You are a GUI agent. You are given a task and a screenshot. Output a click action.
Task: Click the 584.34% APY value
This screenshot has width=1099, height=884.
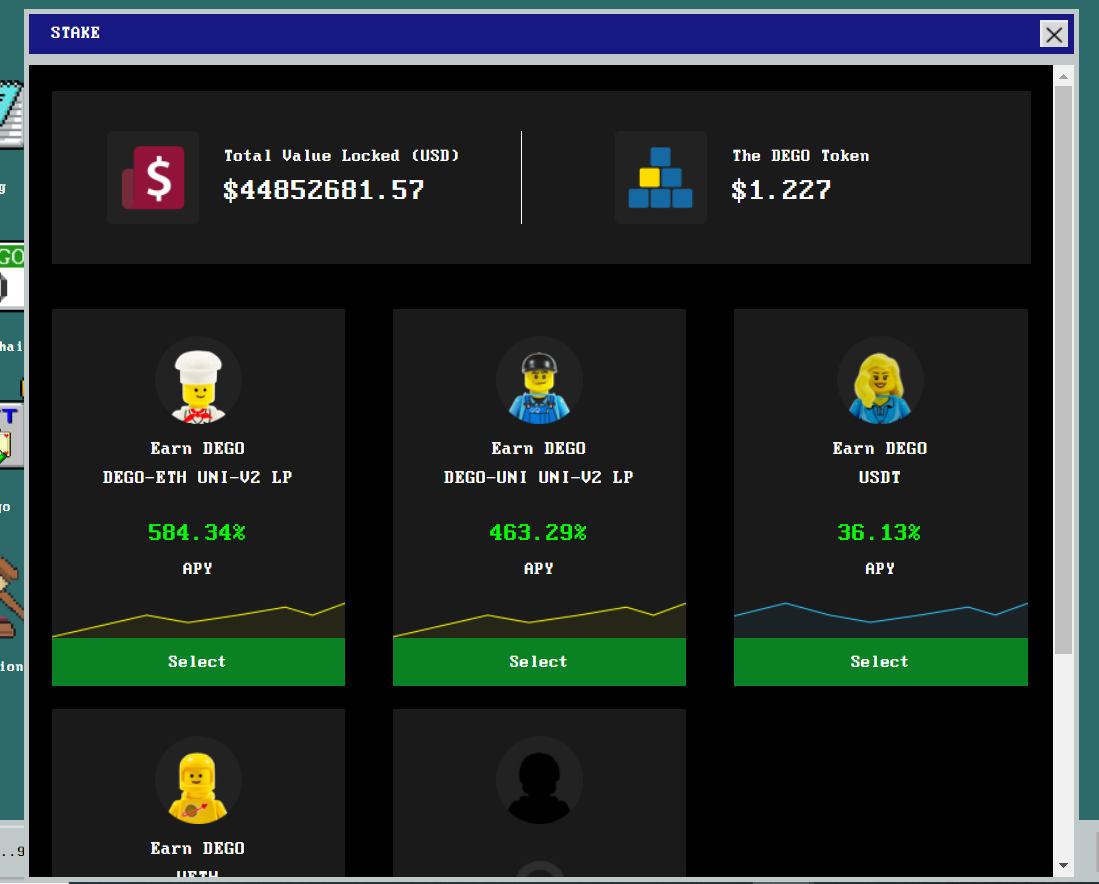coord(197,533)
